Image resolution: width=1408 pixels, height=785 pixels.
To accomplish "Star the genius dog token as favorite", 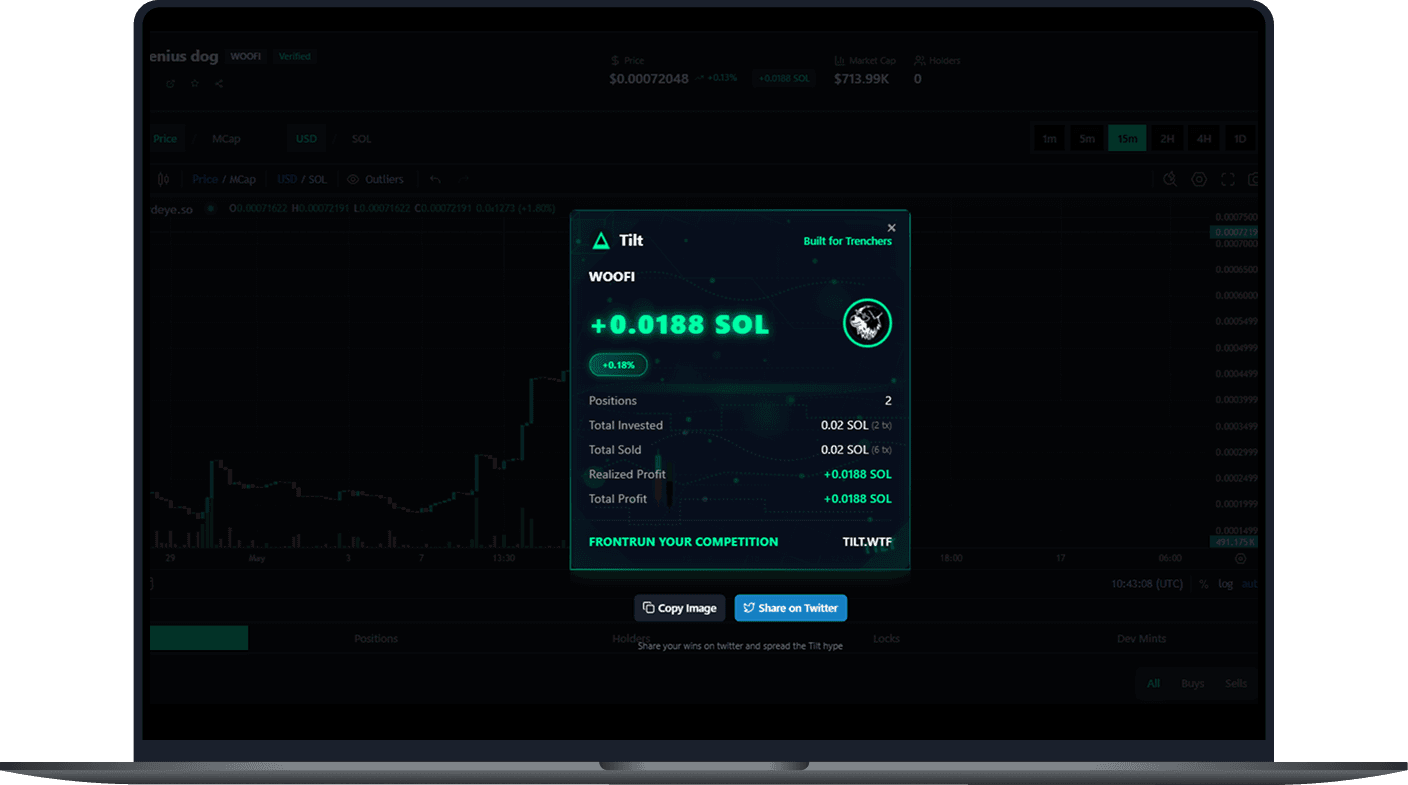I will click(x=194, y=84).
